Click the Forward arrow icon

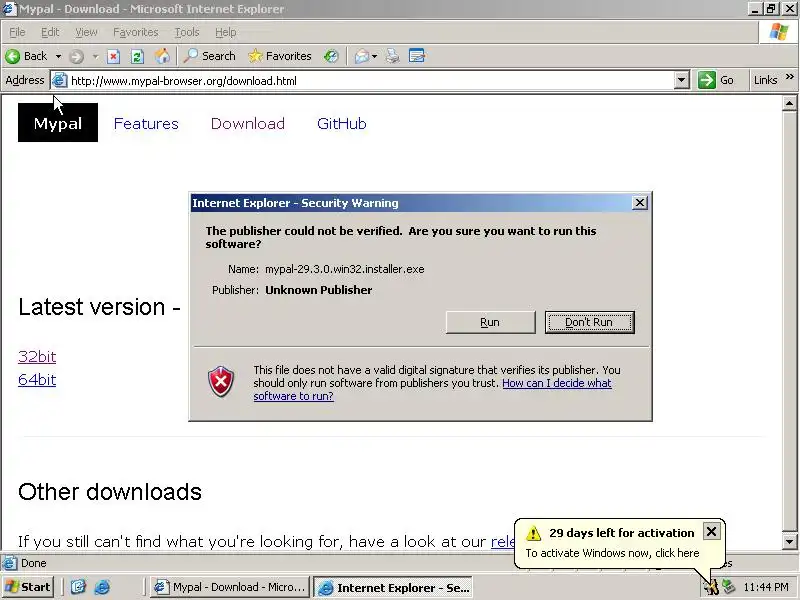(x=77, y=56)
